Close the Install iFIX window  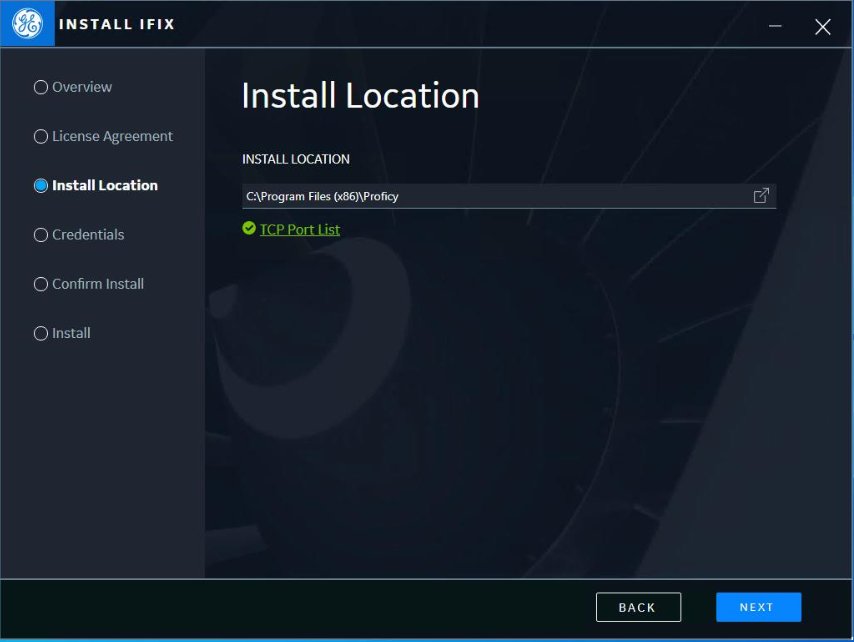tap(822, 26)
